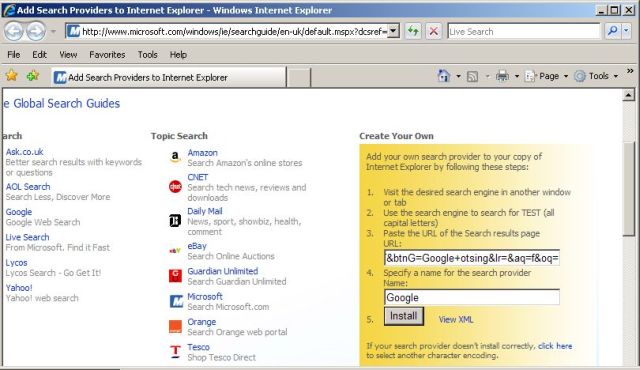The width and height of the screenshot is (640, 370).
Task: Expand the Print dropdown arrow
Action: tap(517, 76)
